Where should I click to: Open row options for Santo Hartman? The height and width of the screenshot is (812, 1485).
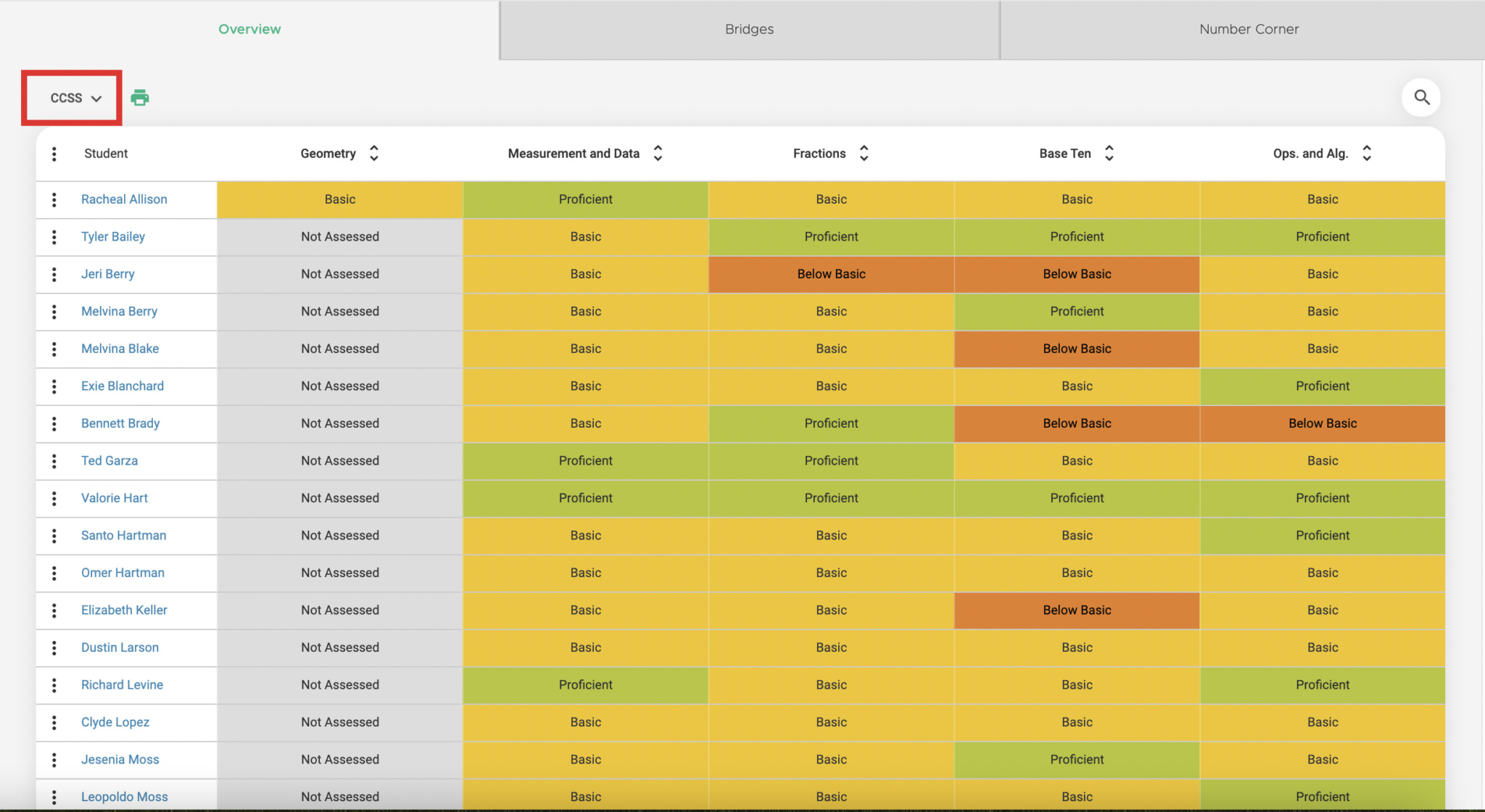pos(54,536)
